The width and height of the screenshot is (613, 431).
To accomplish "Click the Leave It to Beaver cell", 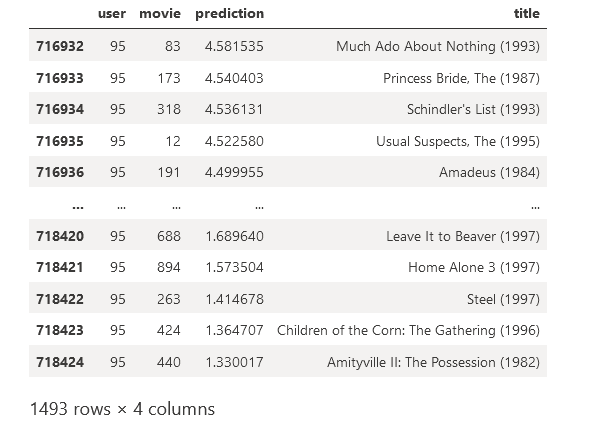I will [x=462, y=236].
